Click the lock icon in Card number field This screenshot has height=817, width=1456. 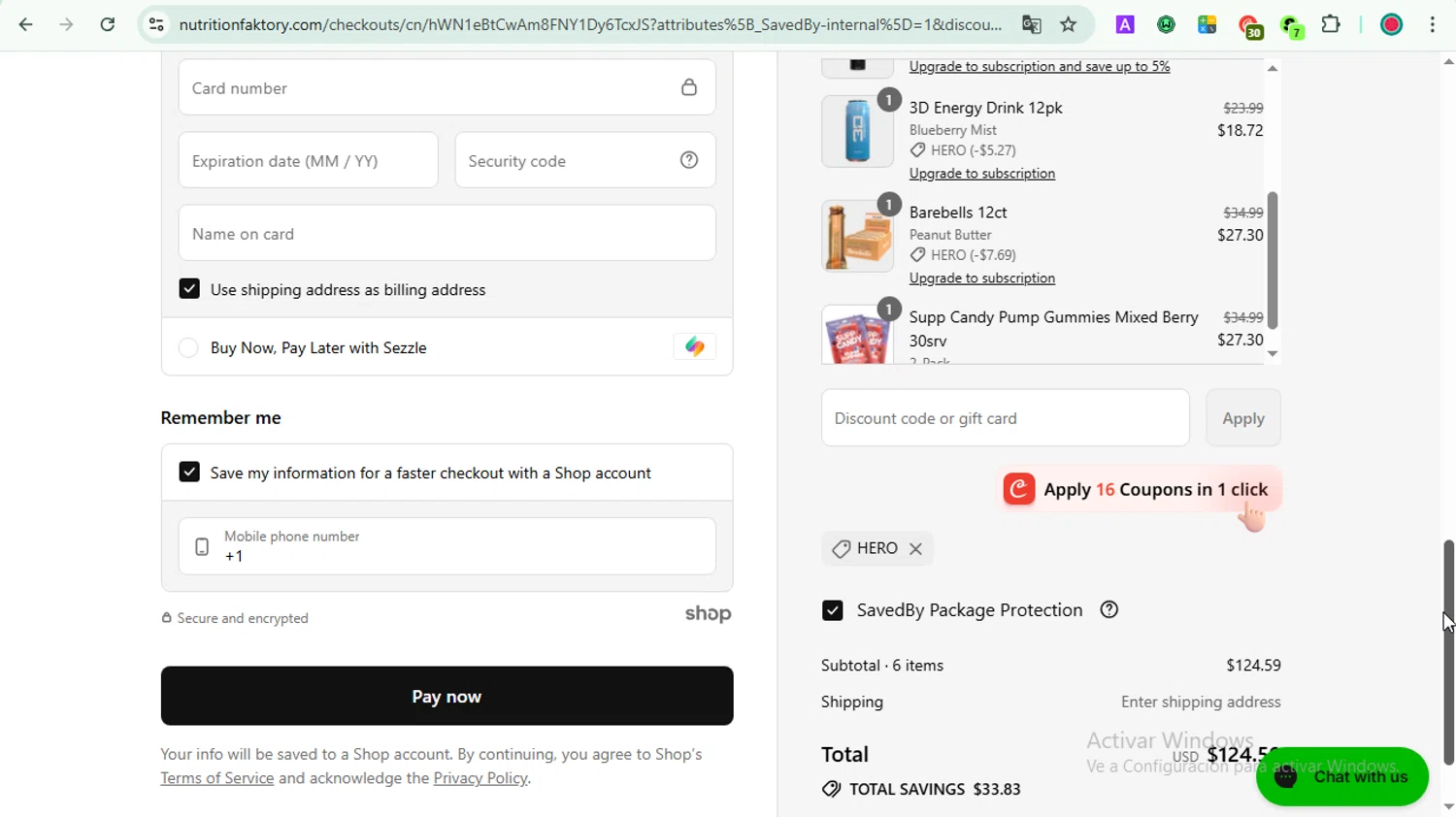689,87
